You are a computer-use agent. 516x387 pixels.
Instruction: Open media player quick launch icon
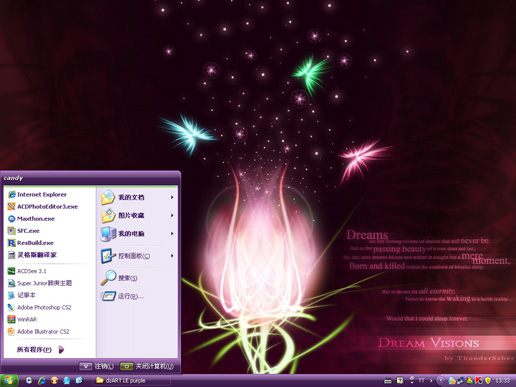pos(29,380)
